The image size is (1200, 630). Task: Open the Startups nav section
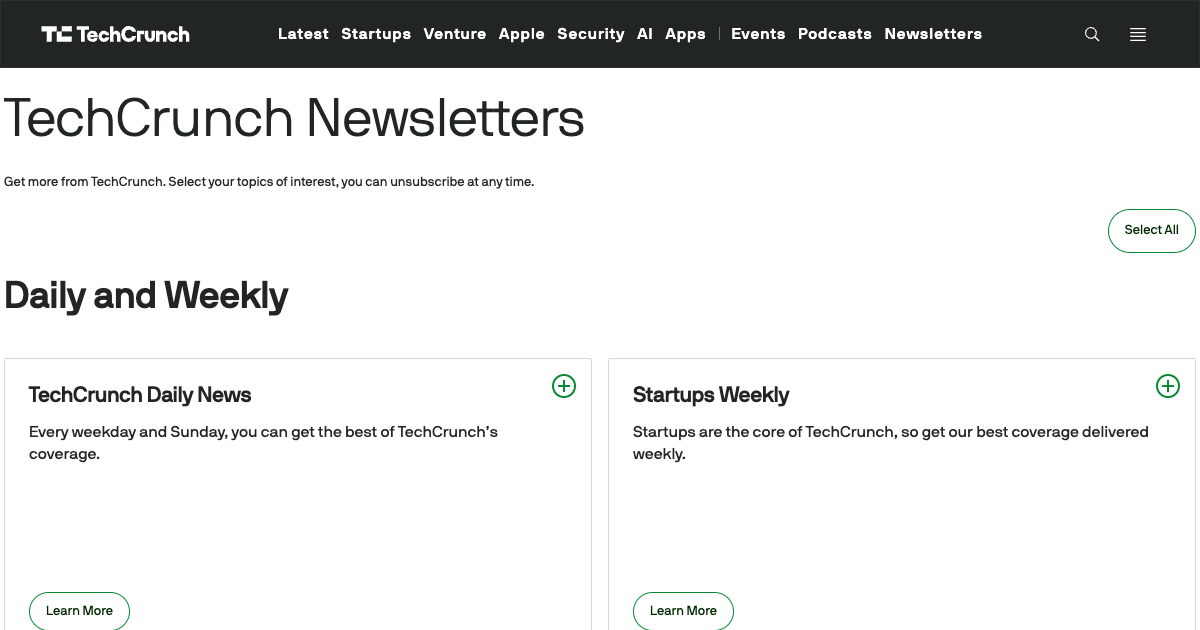pyautogui.click(x=376, y=34)
